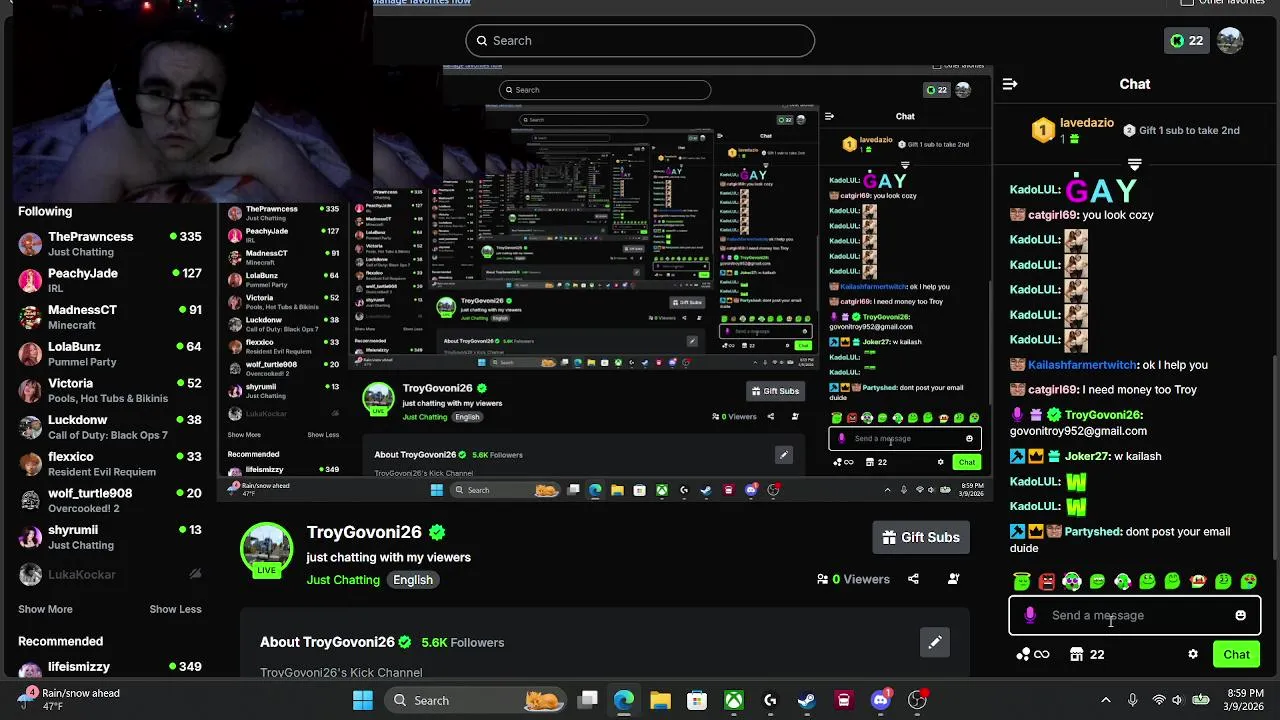Open MadnessCT channel in the Following list
Image resolution: width=1280 pixels, height=720 pixels.
(x=110, y=317)
